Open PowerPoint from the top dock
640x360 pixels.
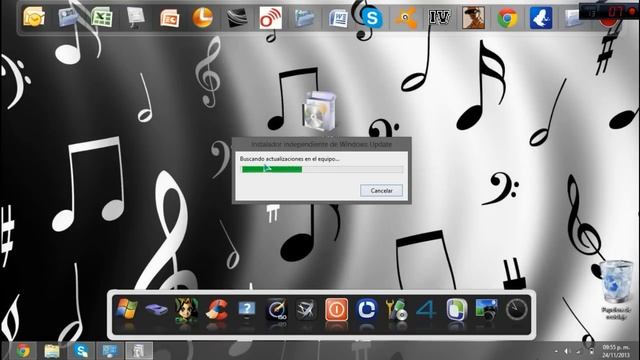click(x=169, y=18)
